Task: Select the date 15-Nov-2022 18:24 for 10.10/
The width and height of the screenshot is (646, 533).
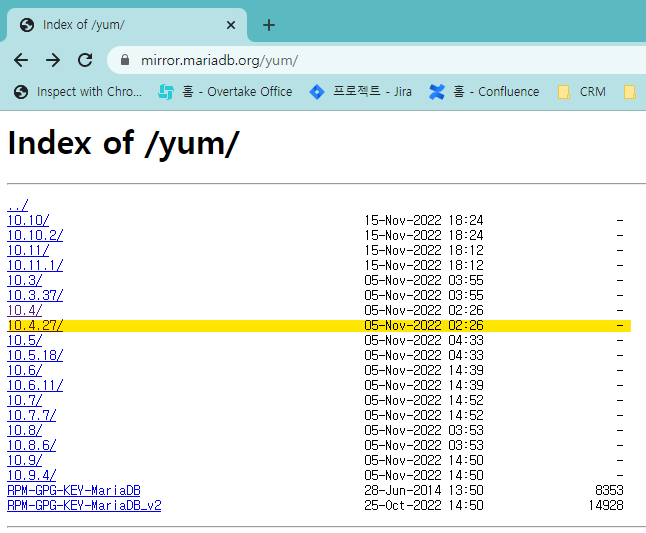Action: pos(424,220)
